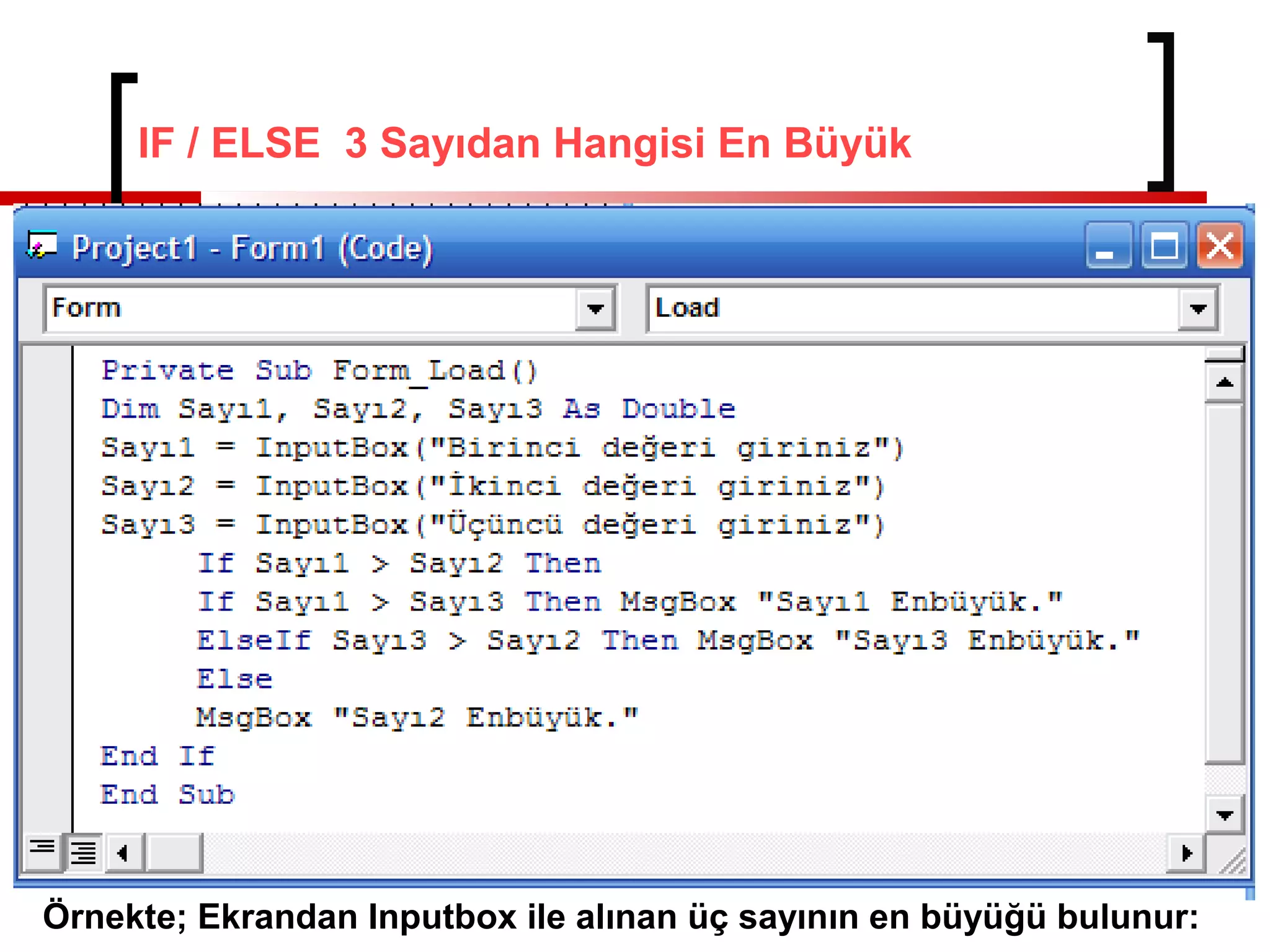Viewport: 1270px width, 952px height.
Task: Click the split bar above vertical scrollbar
Action: pyautogui.click(x=1225, y=355)
